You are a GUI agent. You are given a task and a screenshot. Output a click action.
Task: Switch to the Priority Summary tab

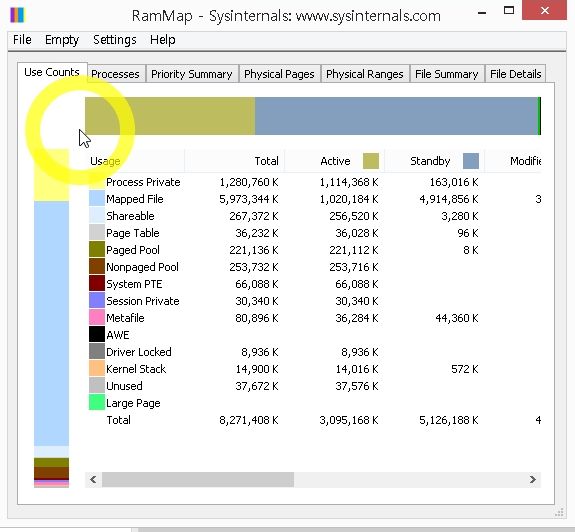pyautogui.click(x=192, y=74)
